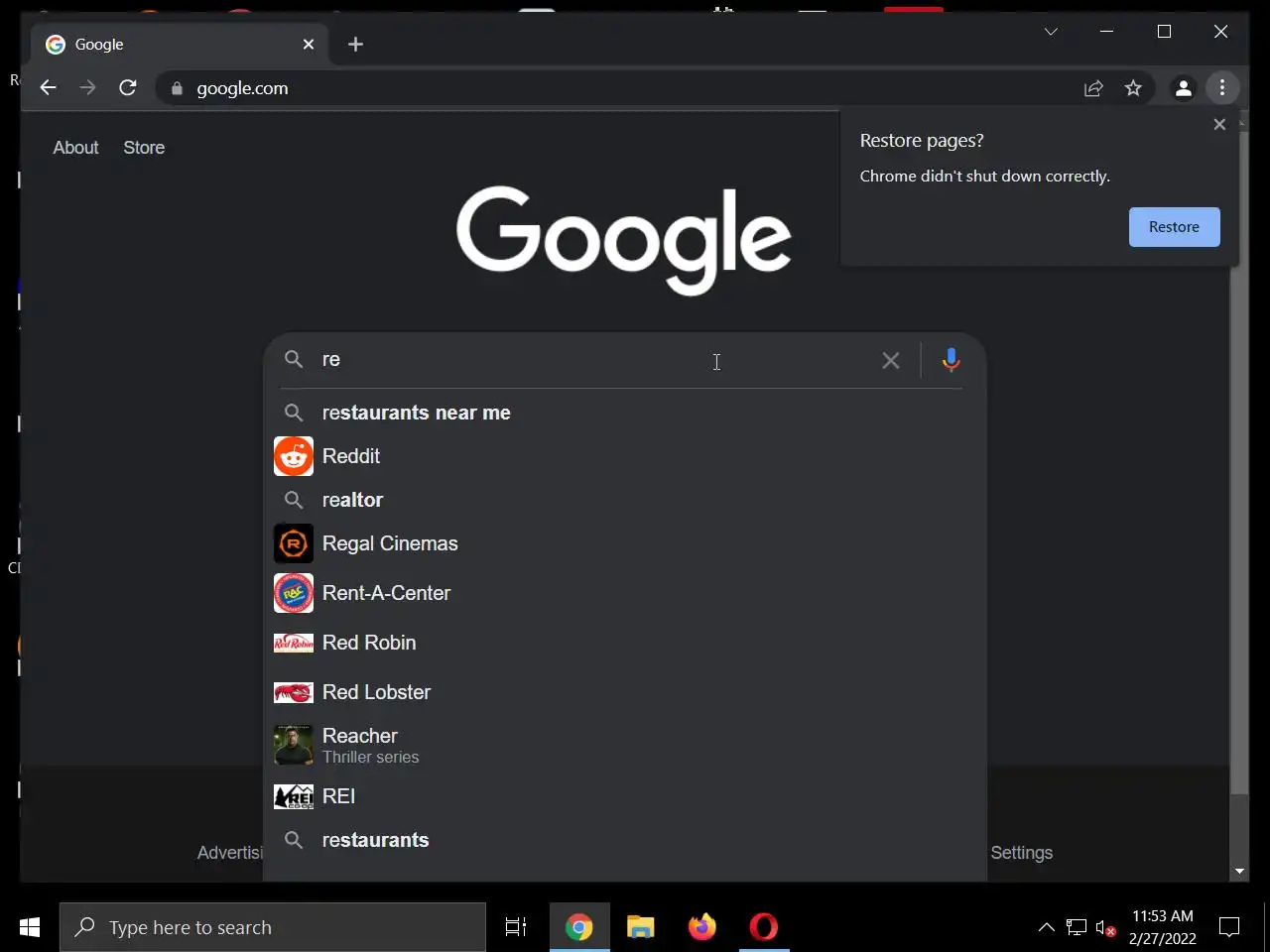Clear the search box text
Image resolution: width=1270 pixels, height=952 pixels.
point(891,361)
